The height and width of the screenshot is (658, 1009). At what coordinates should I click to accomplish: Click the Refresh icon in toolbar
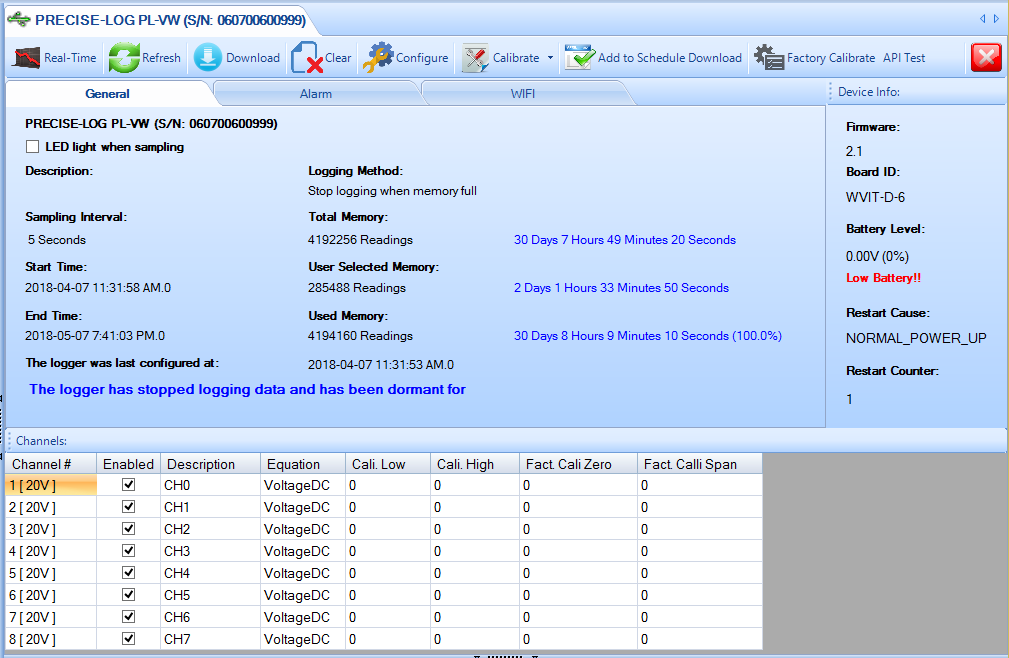point(123,58)
